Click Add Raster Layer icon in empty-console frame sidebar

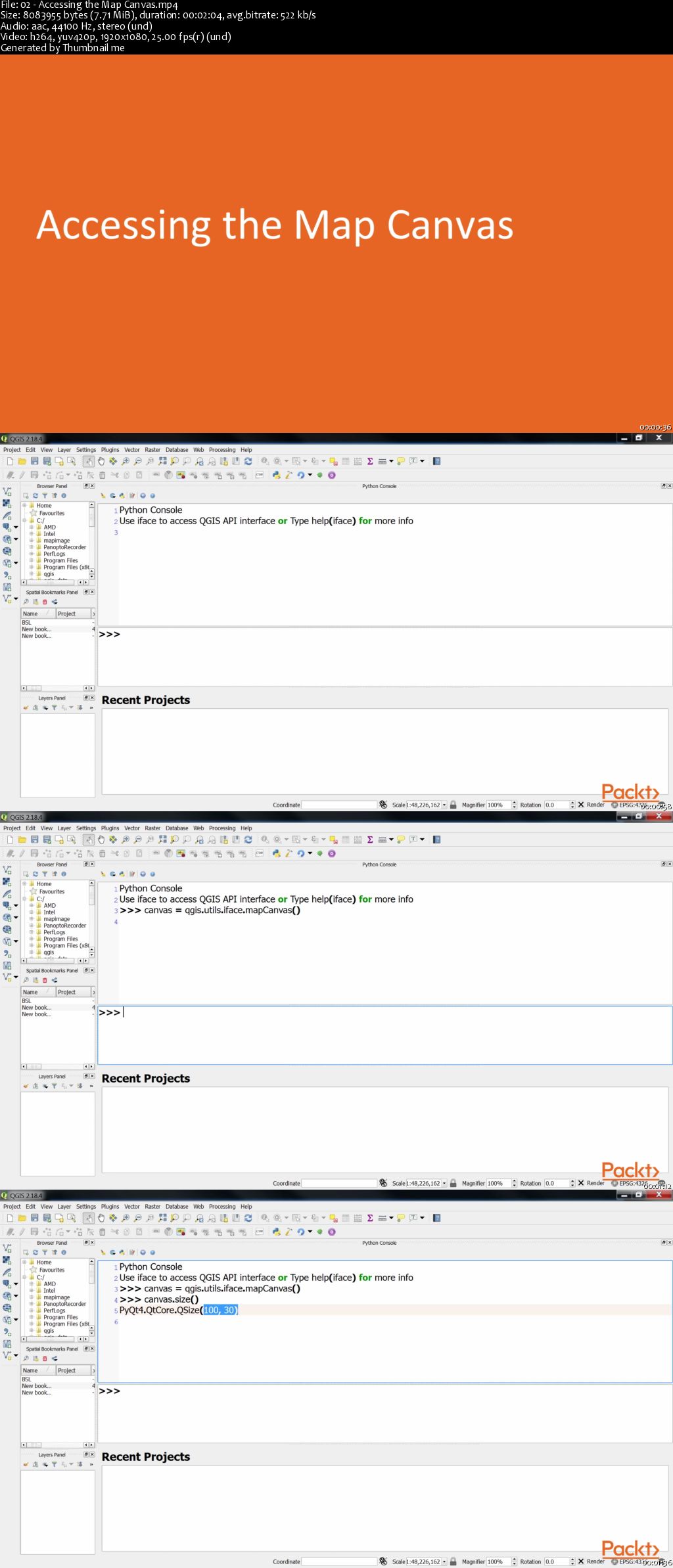(7, 503)
